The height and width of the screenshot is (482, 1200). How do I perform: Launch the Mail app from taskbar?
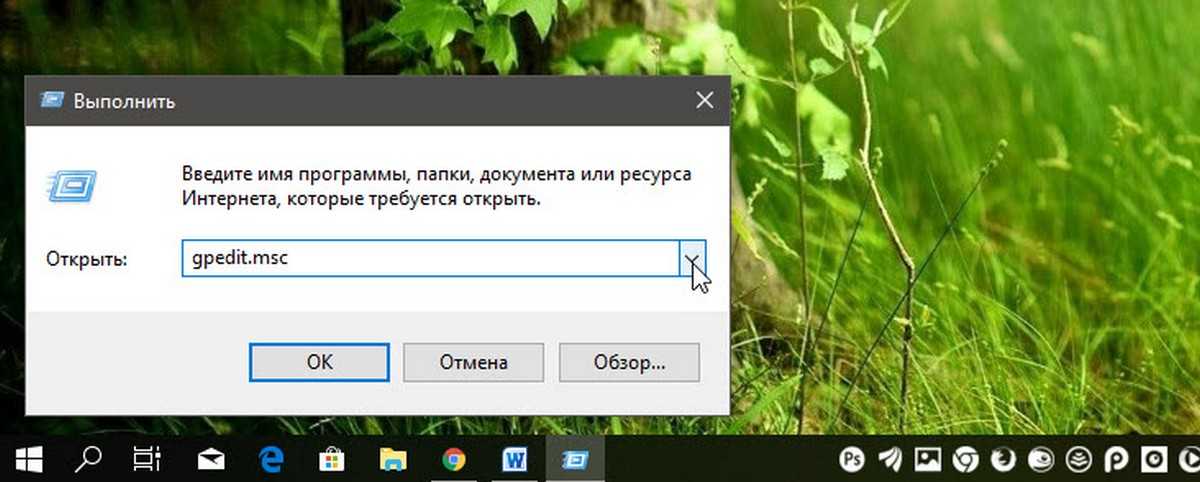click(x=211, y=460)
